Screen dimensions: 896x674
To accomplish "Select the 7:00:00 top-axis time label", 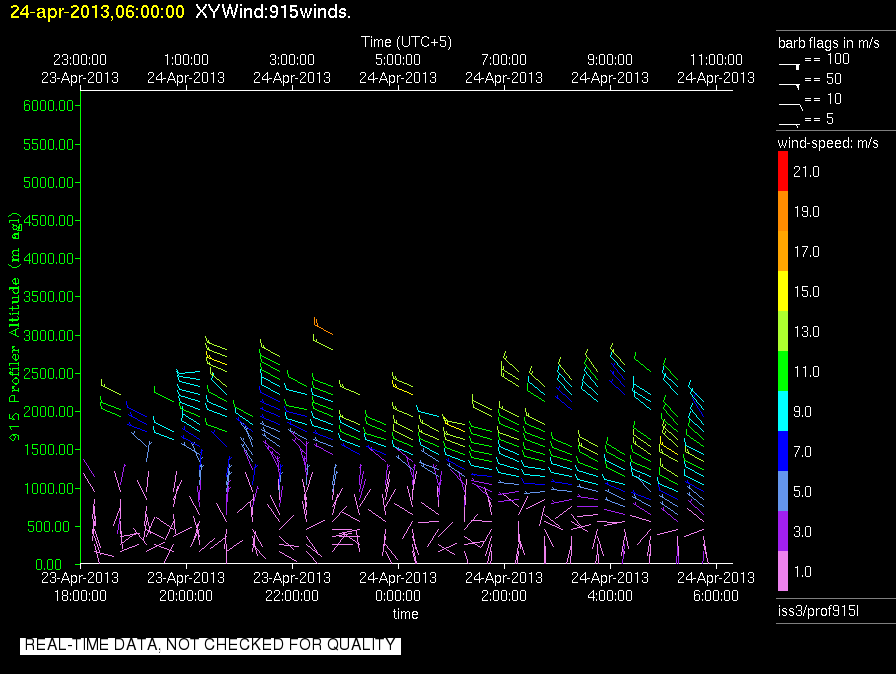I will 504,60.
